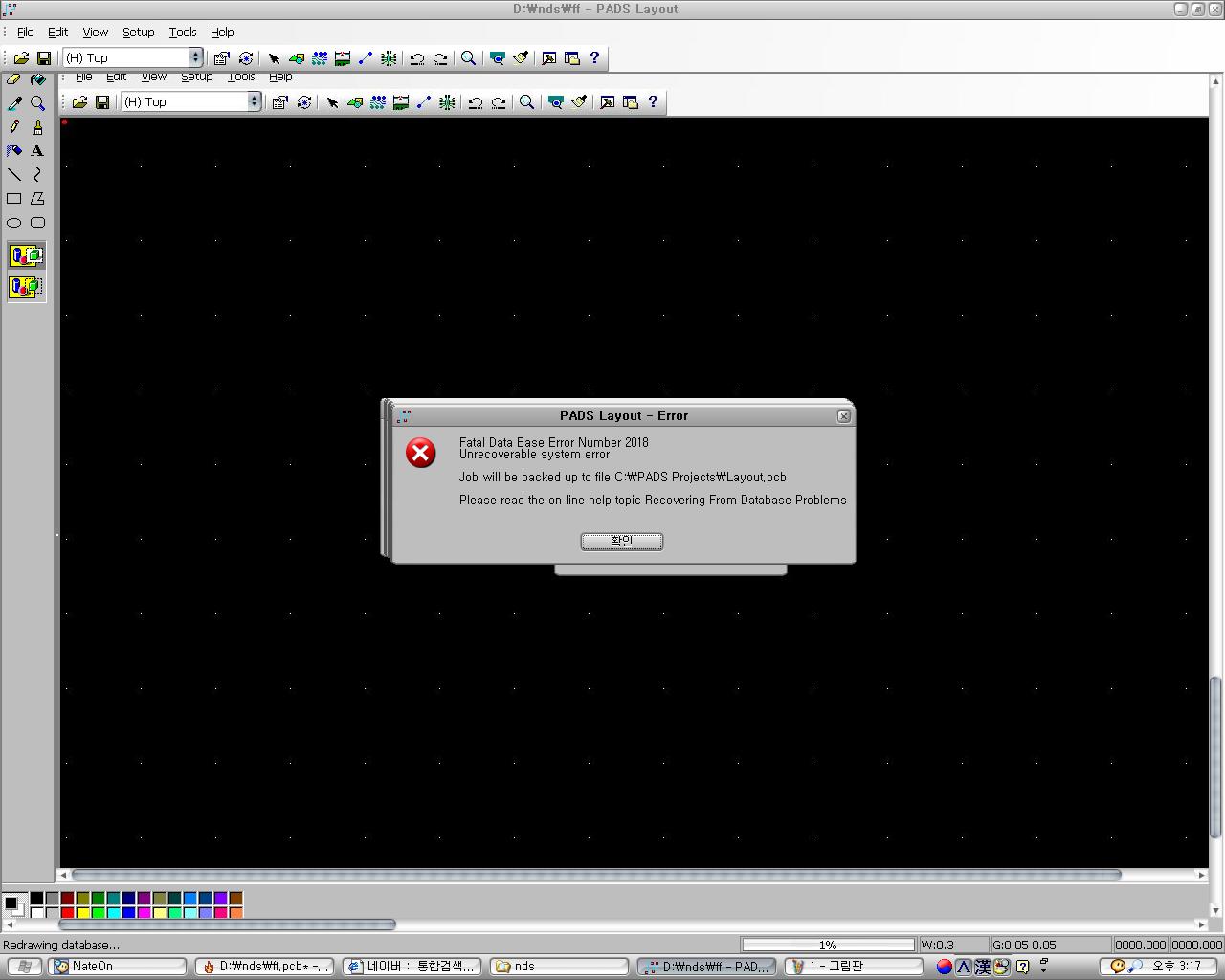The width and height of the screenshot is (1225, 980).
Task: Select the Ellipse shape tool
Action: [14, 222]
